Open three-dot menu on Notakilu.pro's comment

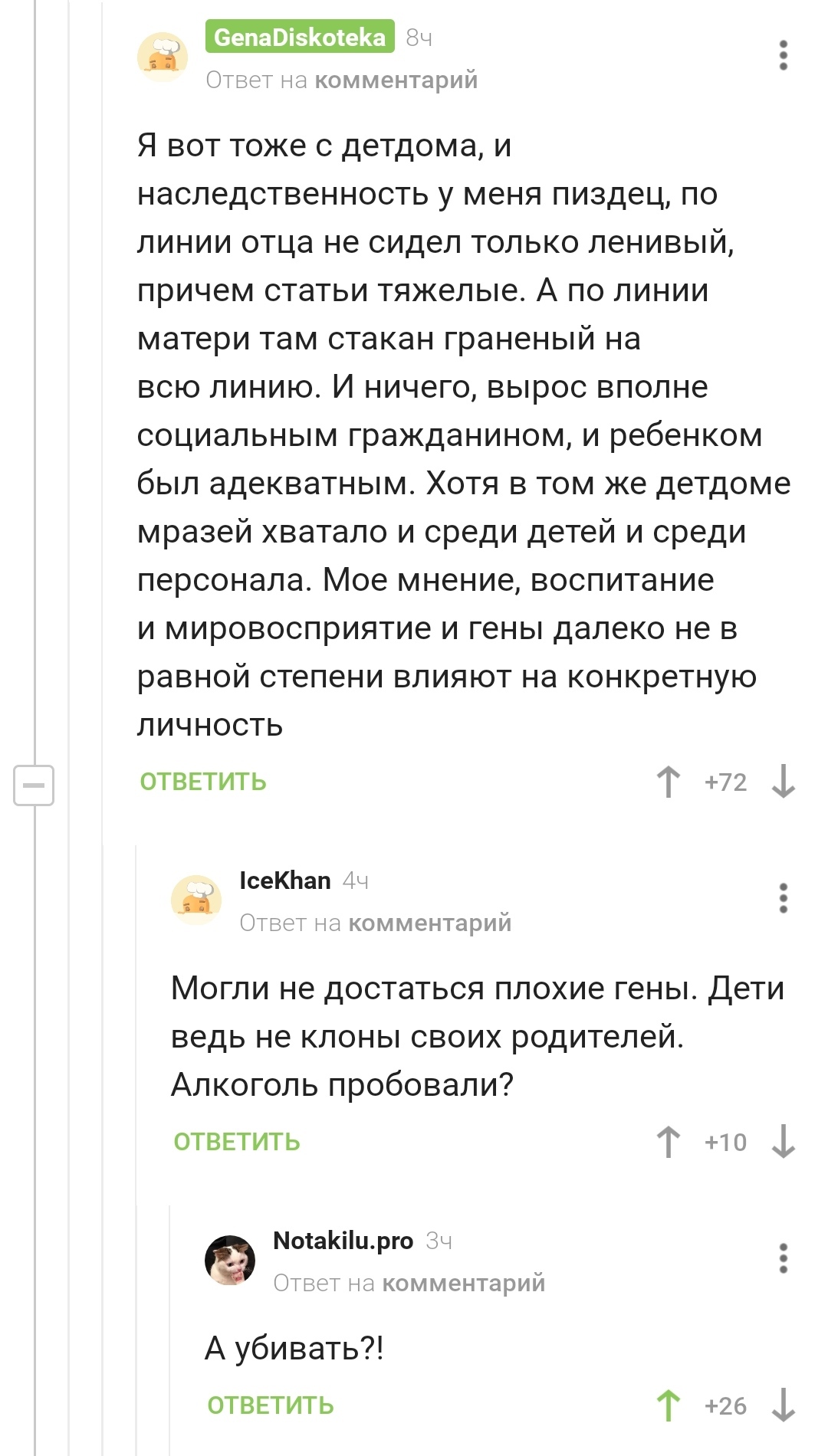click(783, 1258)
